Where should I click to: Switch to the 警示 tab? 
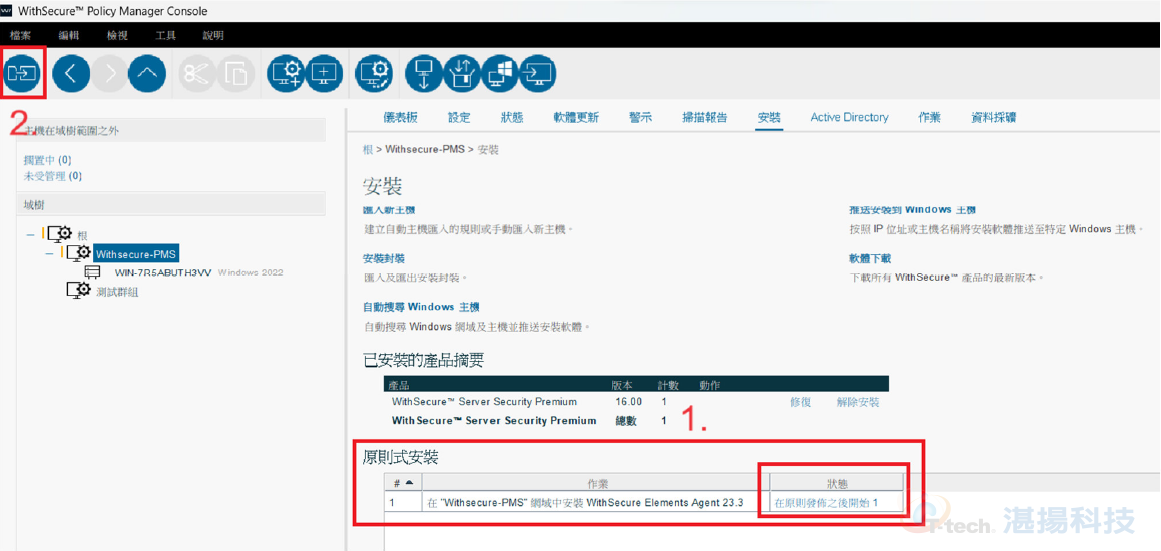640,117
